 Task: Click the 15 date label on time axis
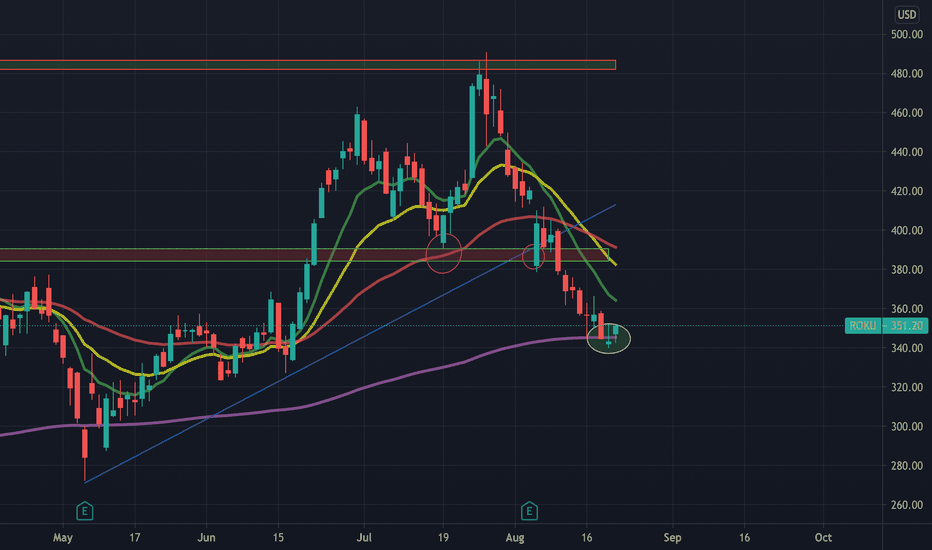click(x=278, y=538)
